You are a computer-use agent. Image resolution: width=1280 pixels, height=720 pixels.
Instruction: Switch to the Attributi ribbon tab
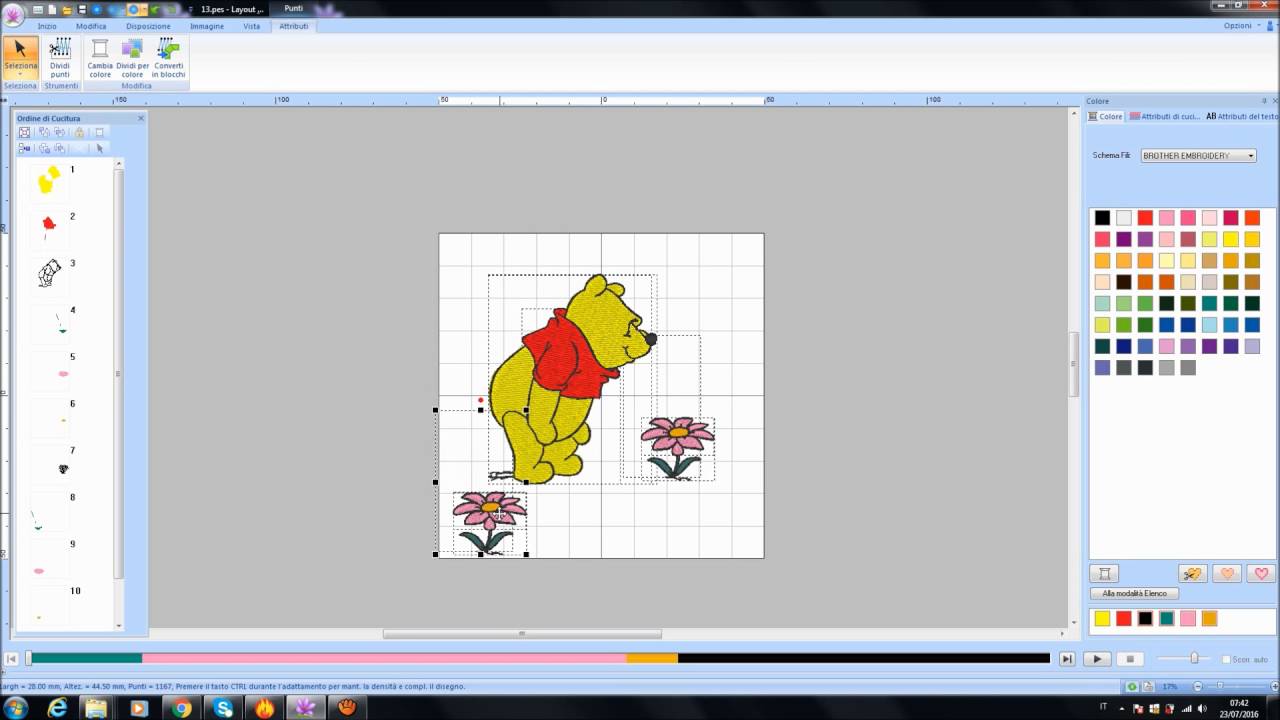tap(294, 26)
